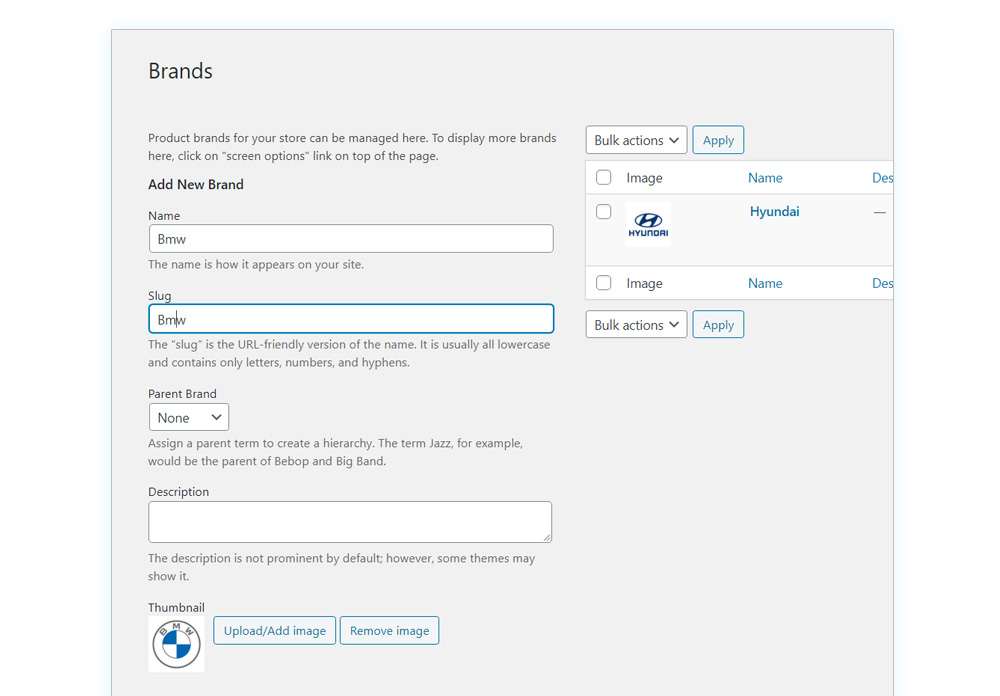
Task: Click the "Name" label above the Bmw field
Action: (164, 216)
